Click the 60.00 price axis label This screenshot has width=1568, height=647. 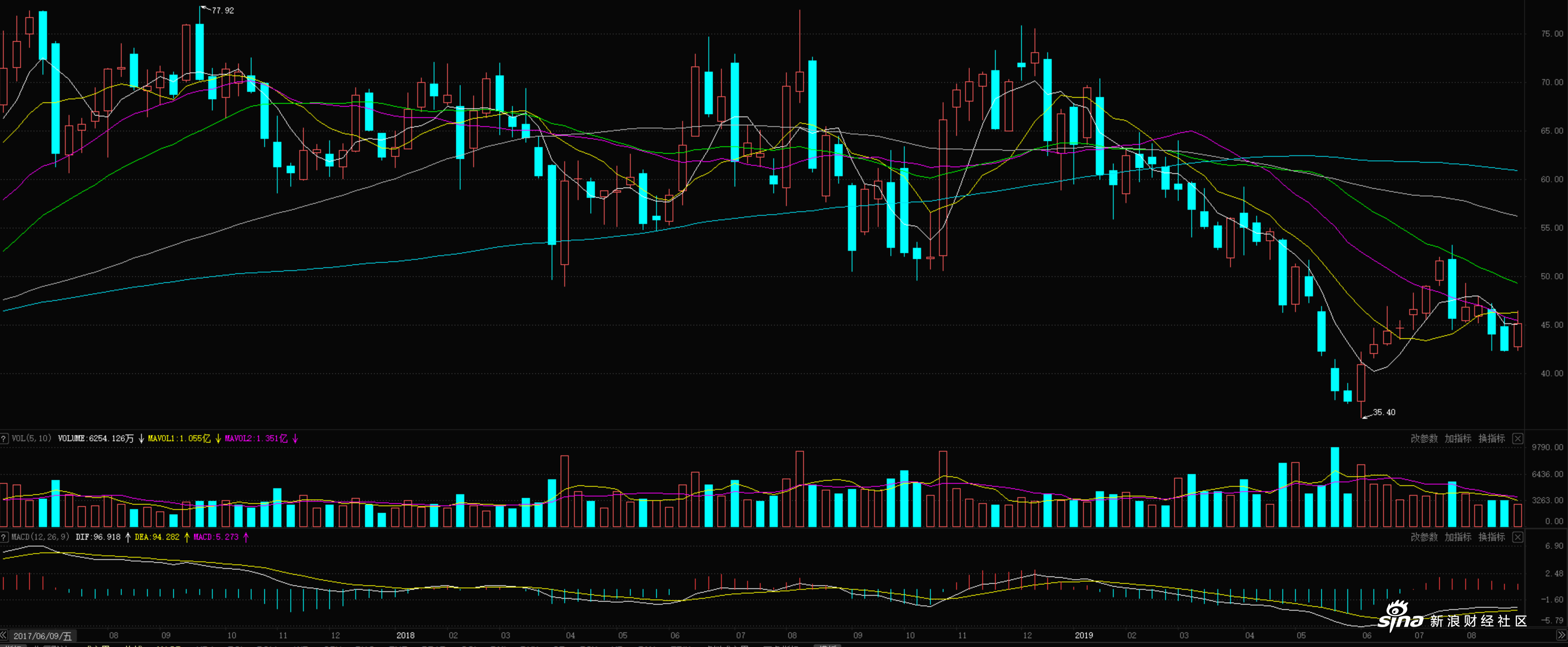click(x=1552, y=180)
